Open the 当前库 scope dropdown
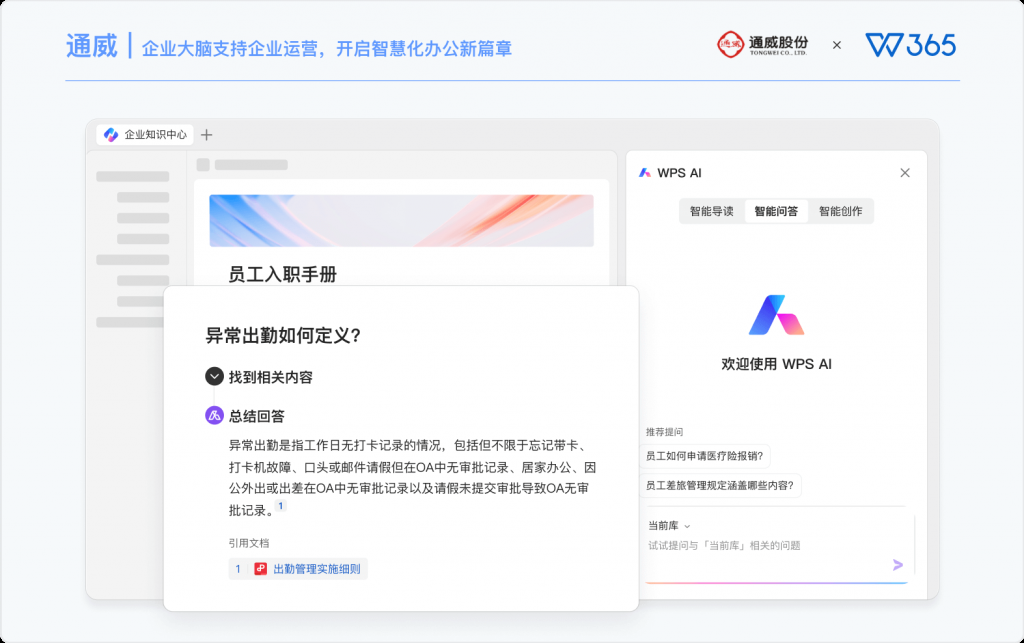Screen dimensions: 1024x643 point(669,525)
